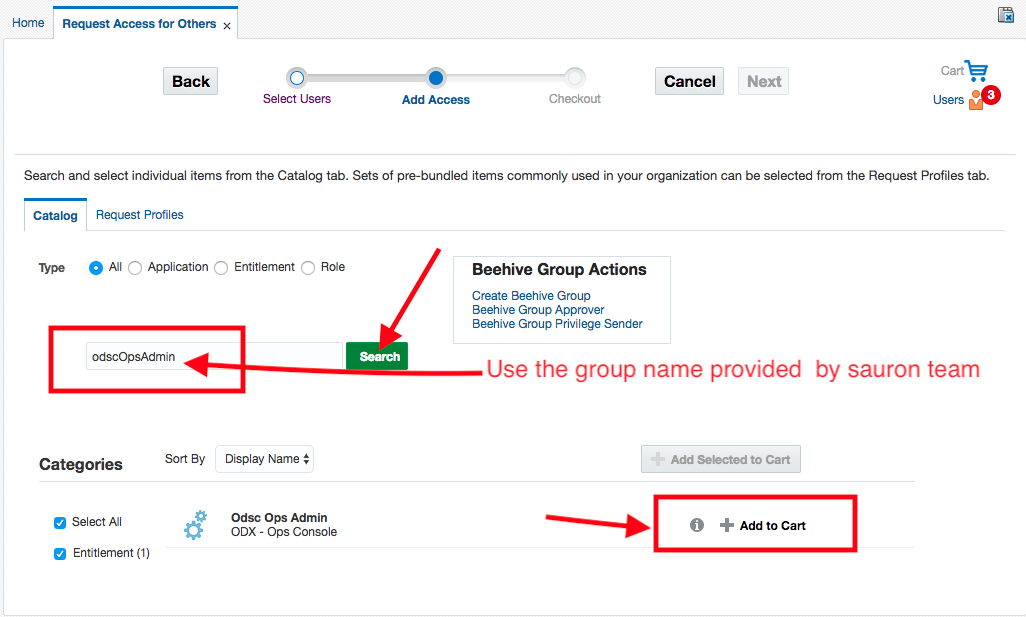
Task: Select the All type radio button
Action: pos(96,268)
